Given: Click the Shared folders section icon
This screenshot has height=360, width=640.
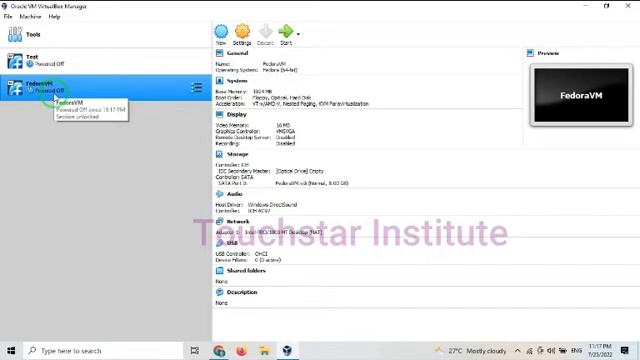Looking at the screenshot, I should click(220, 271).
